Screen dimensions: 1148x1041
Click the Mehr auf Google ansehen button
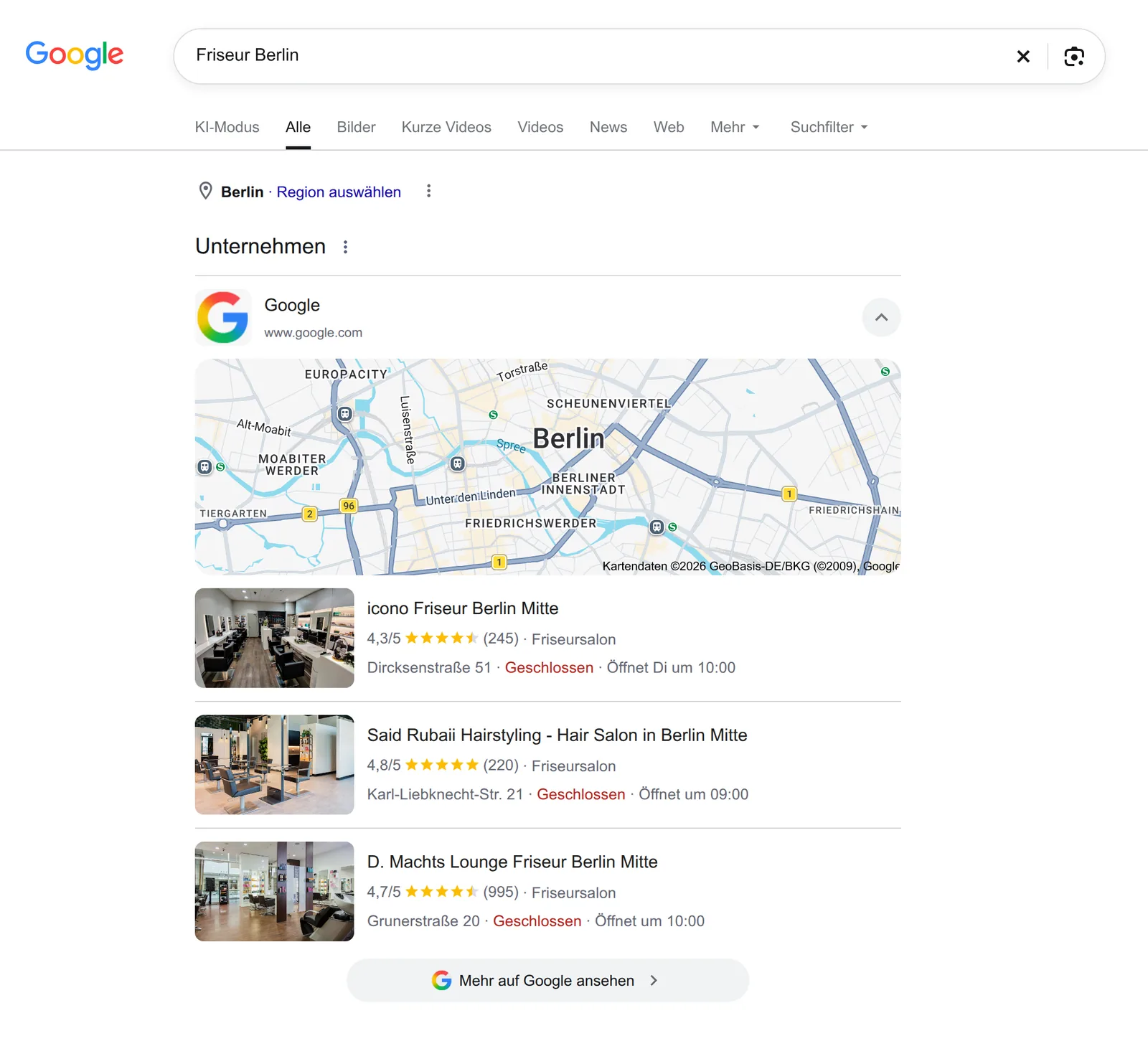pyautogui.click(x=547, y=980)
